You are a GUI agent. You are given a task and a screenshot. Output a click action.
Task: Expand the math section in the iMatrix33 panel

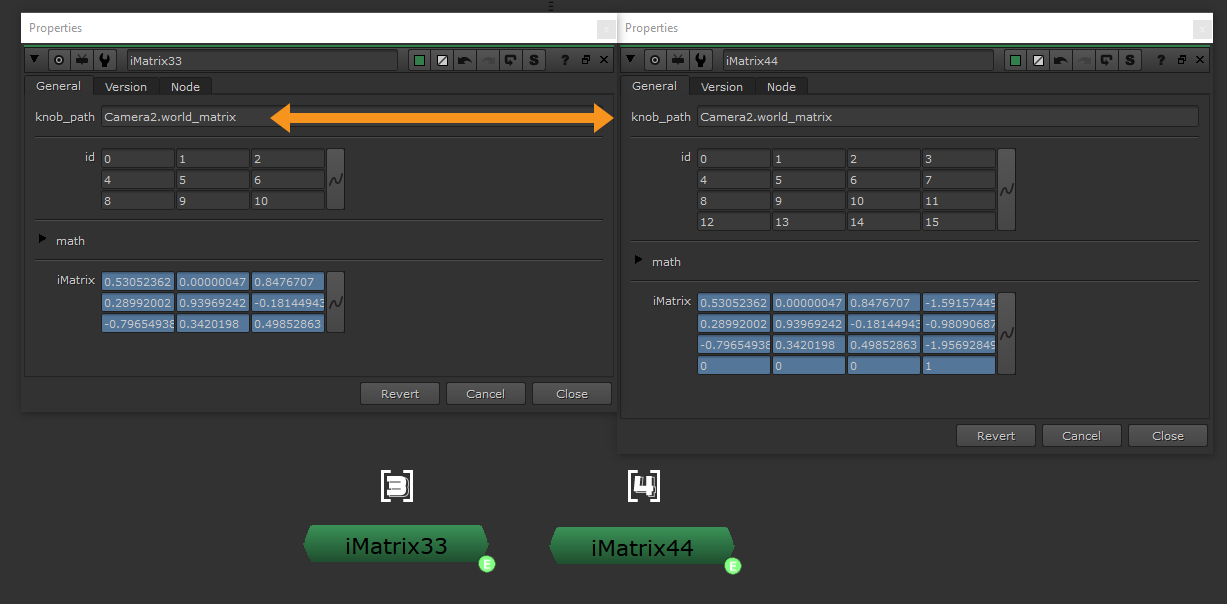(x=44, y=241)
